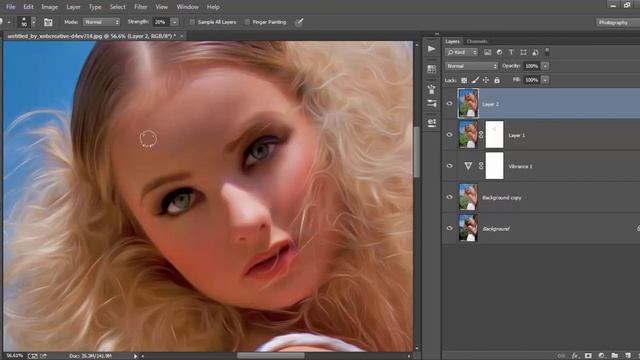640x360 pixels.
Task: Open the layer blend mode dropdown
Action: [x=471, y=66]
